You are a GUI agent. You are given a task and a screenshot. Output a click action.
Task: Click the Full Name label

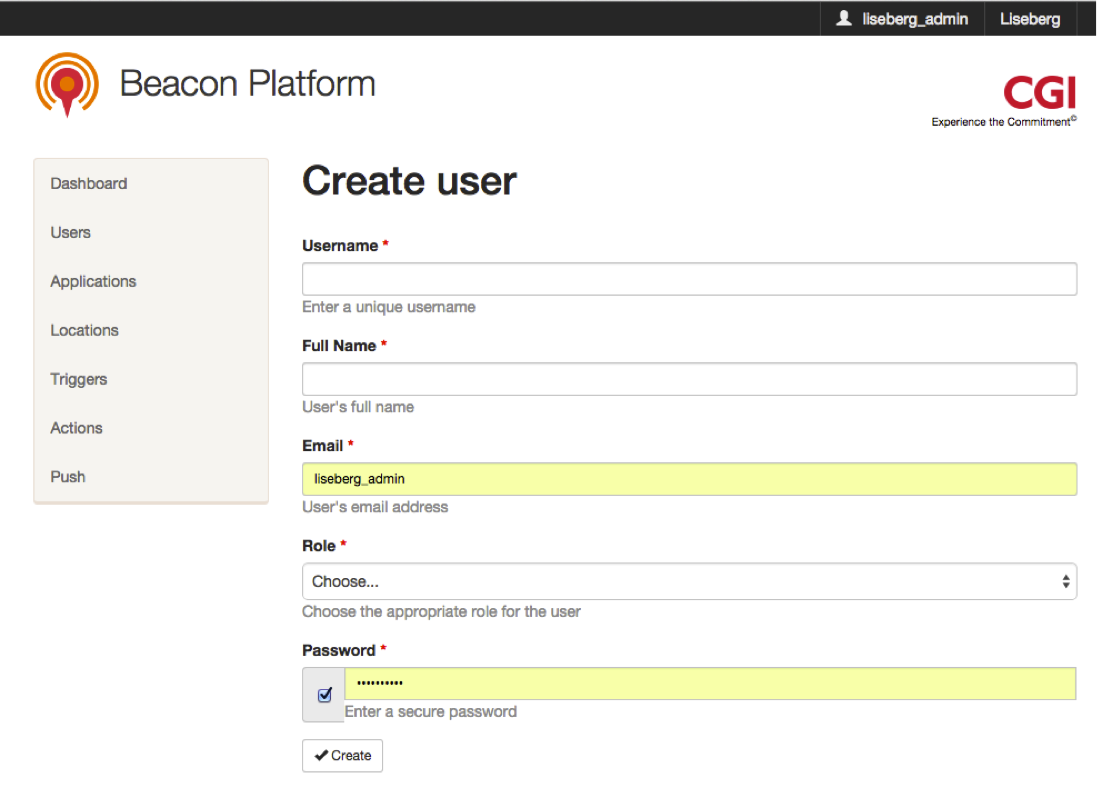pyautogui.click(x=339, y=346)
